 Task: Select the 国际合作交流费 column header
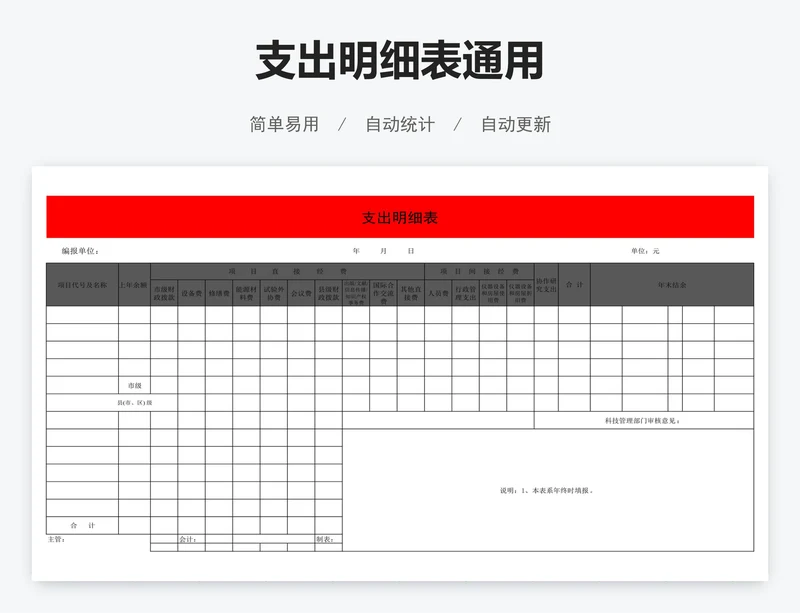[383, 293]
